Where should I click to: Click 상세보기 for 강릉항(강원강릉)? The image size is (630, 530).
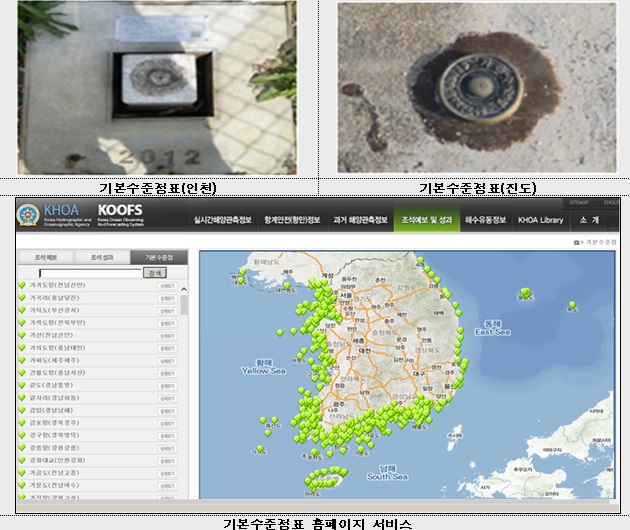pos(167,448)
